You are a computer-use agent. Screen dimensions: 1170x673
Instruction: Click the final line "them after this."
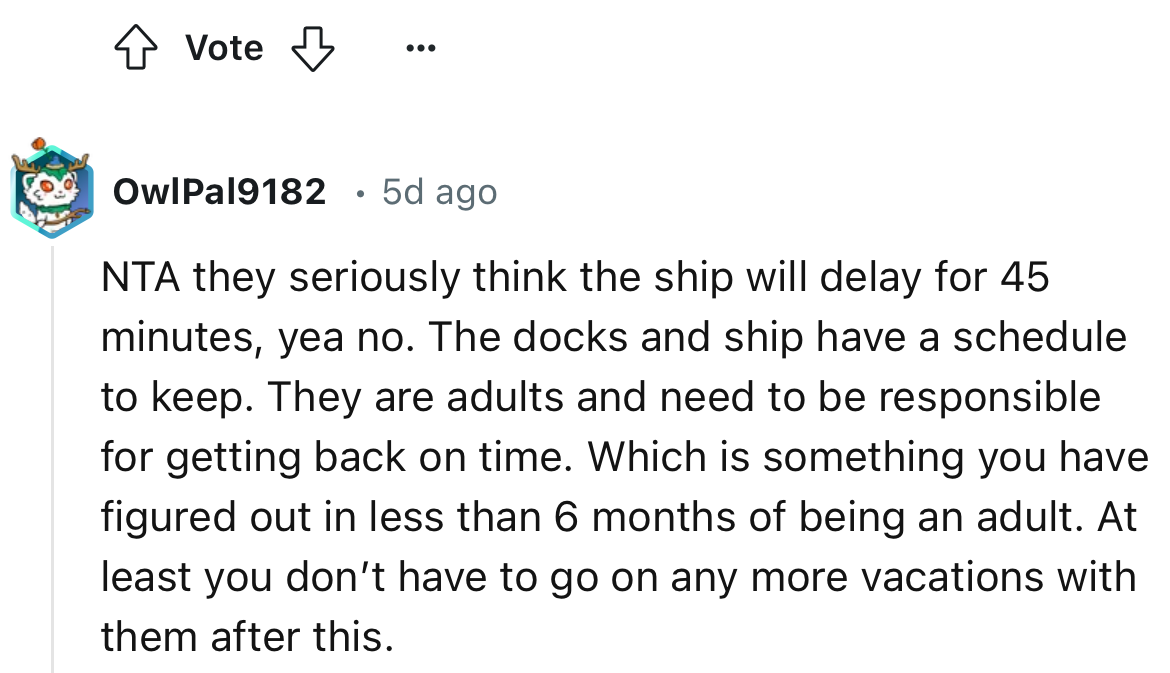[x=247, y=637]
